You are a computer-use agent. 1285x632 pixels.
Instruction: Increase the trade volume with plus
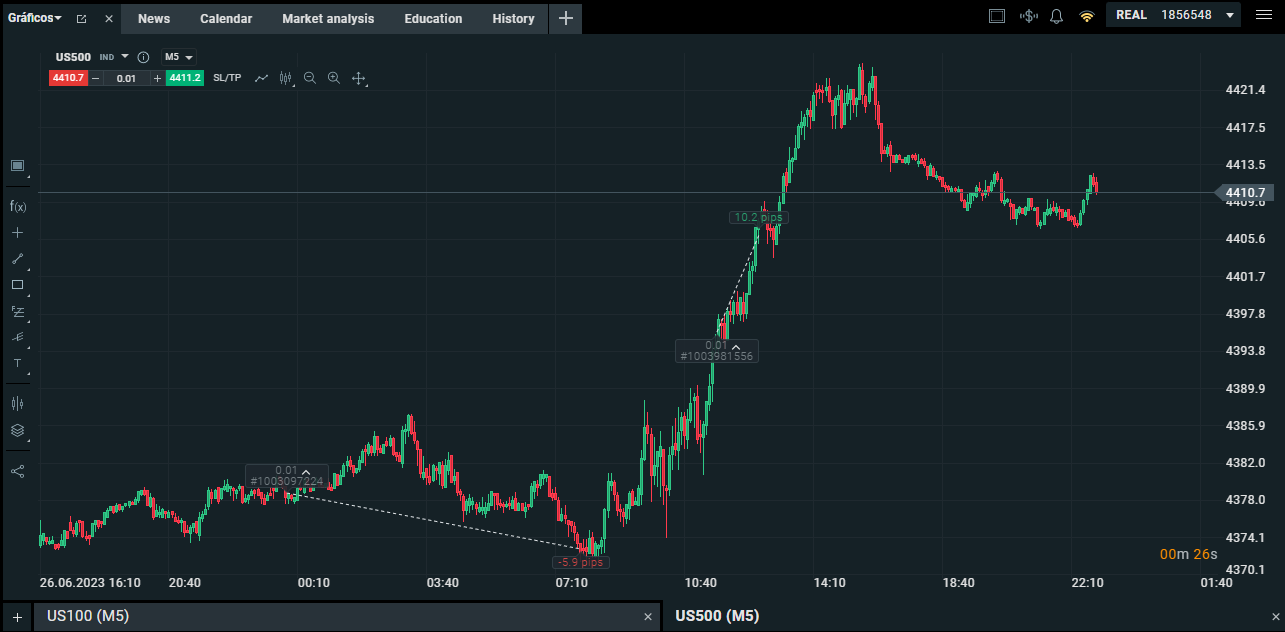tap(157, 78)
